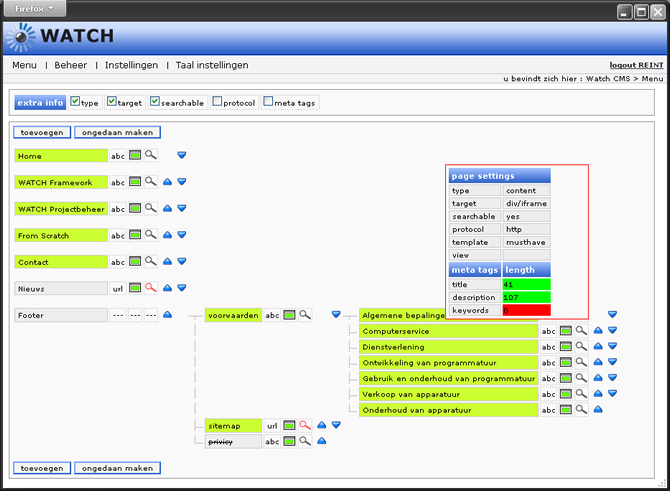Click the div/iframe target value
This screenshot has height=491, width=670.
pos(526,203)
